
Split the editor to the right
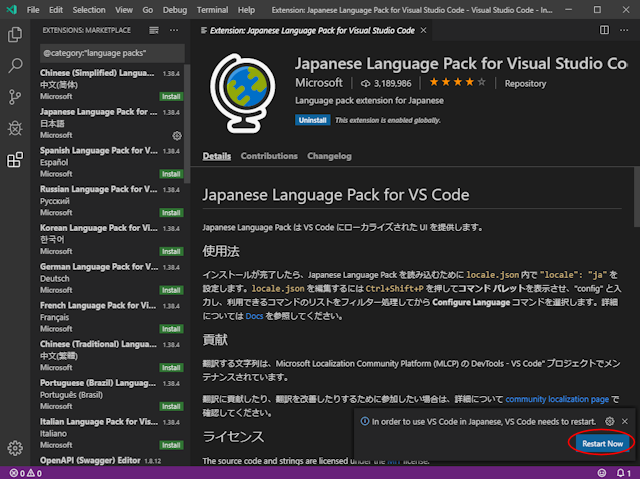pos(604,30)
